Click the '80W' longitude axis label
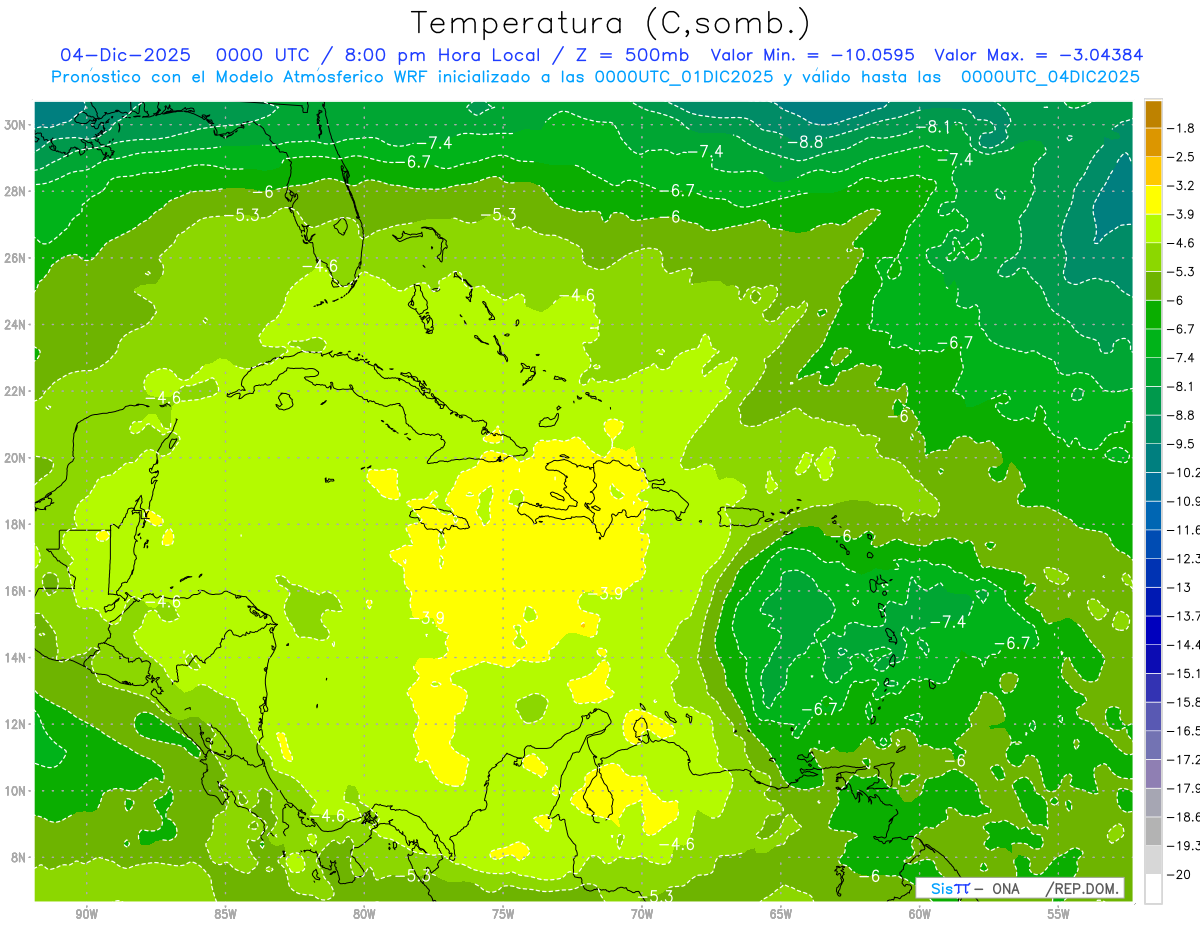Screen dimensions: 1200x927 (x=364, y=914)
